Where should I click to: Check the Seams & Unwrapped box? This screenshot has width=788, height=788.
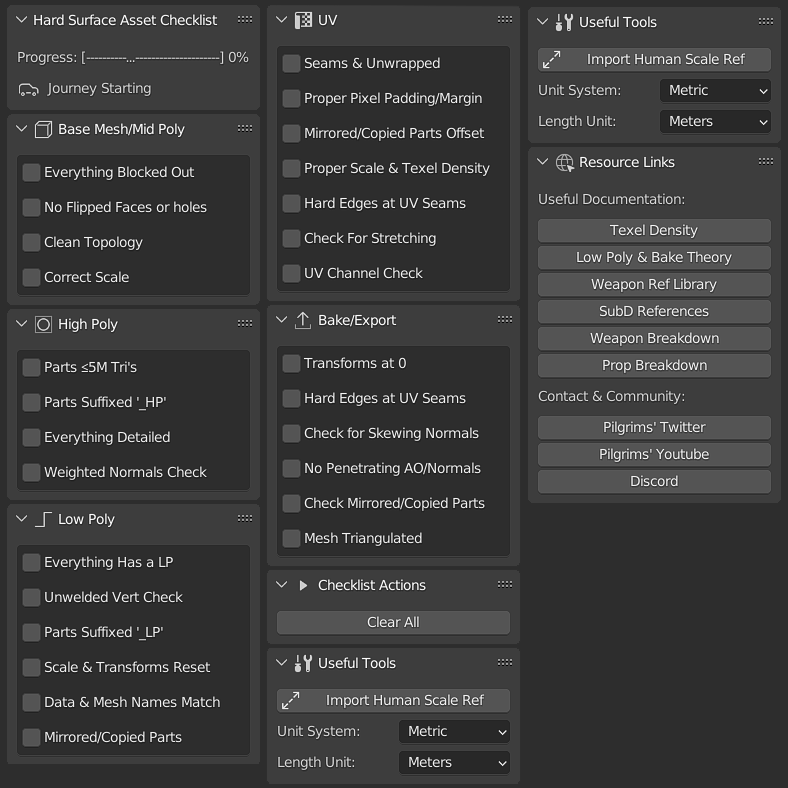coord(291,63)
